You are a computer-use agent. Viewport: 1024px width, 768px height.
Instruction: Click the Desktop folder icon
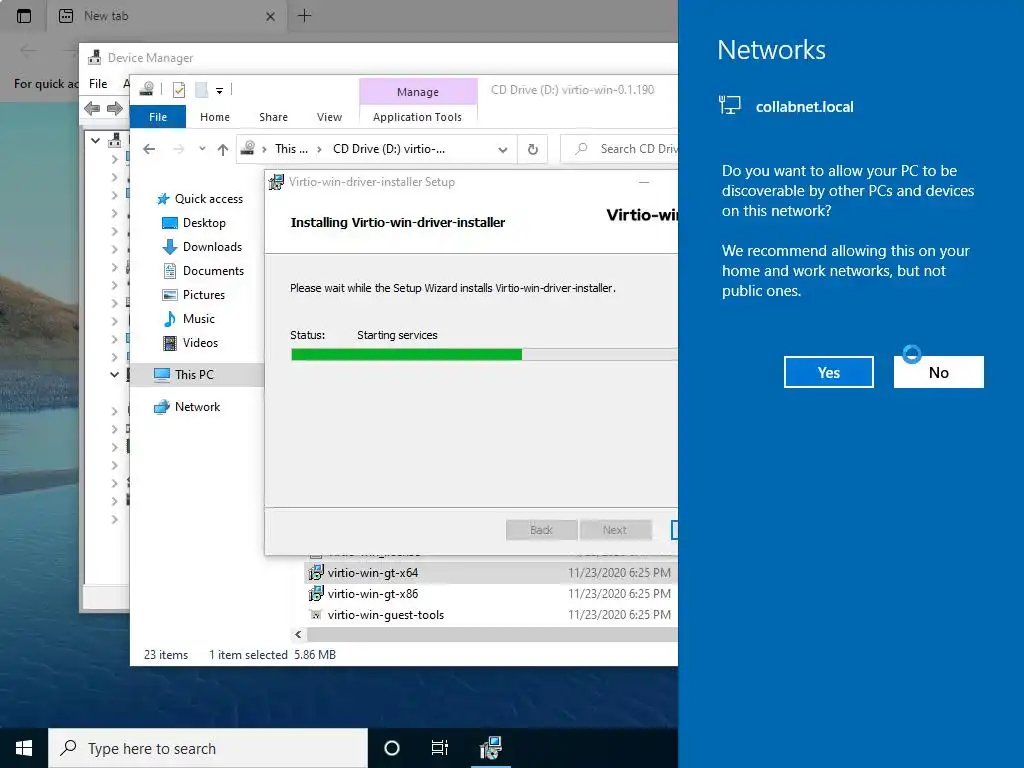pos(170,223)
